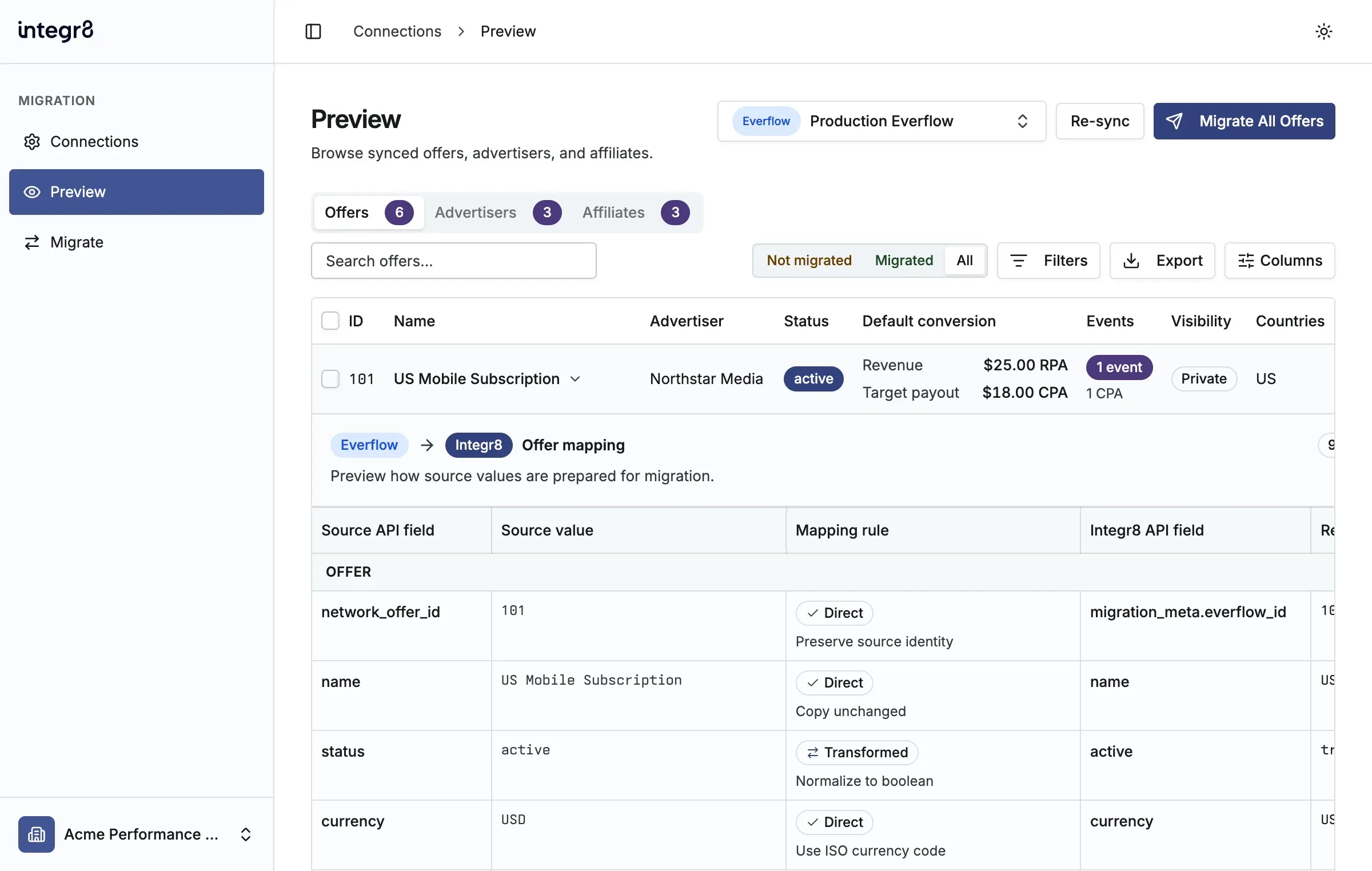Click the Mapping rule column header
This screenshot has height=871, width=1372.
[x=842, y=530]
